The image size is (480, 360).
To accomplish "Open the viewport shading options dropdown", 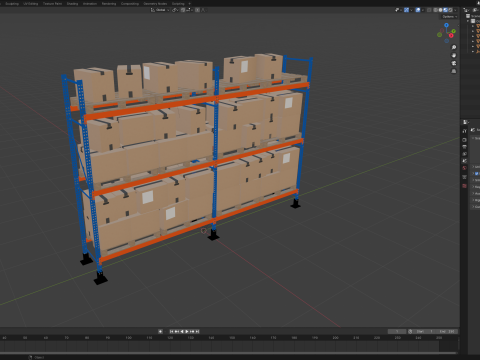I will click(455, 10).
